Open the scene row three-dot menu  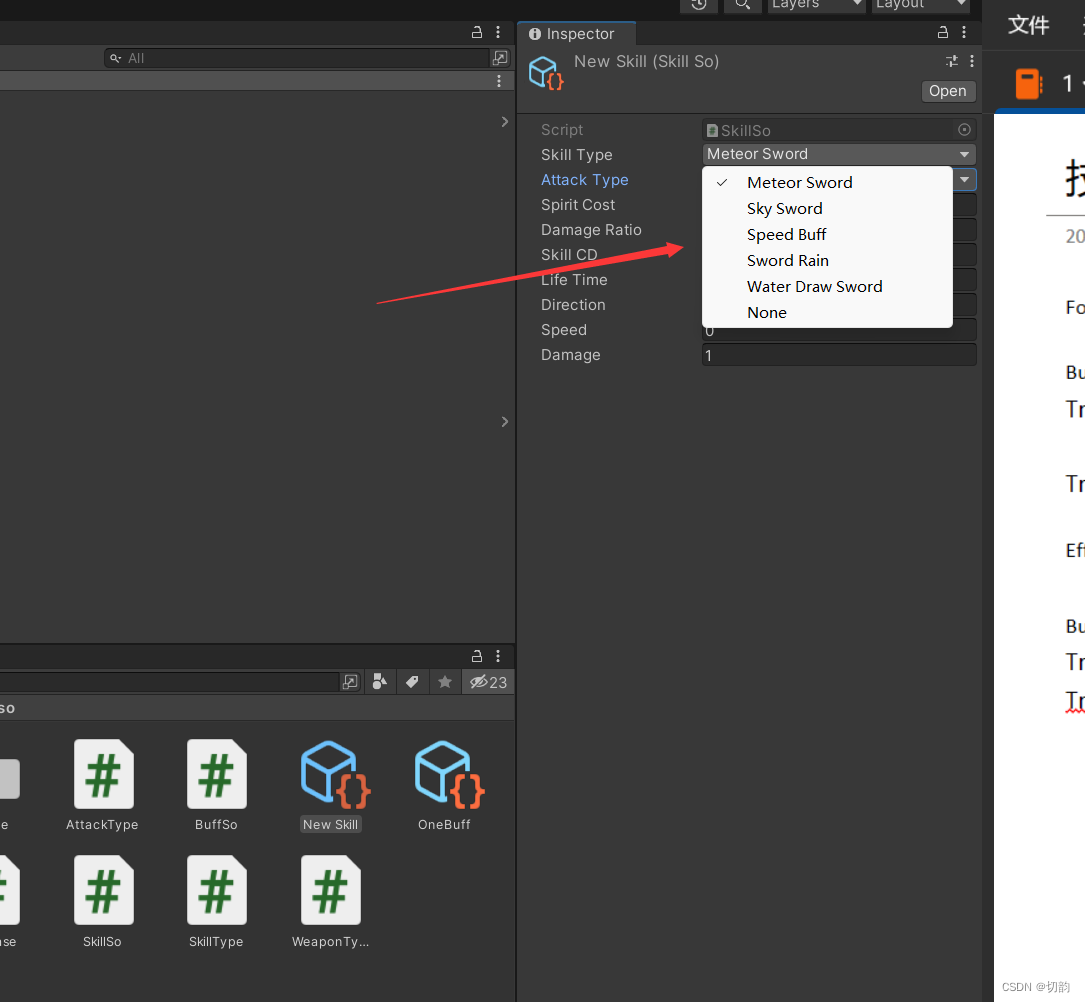pyautogui.click(x=499, y=81)
